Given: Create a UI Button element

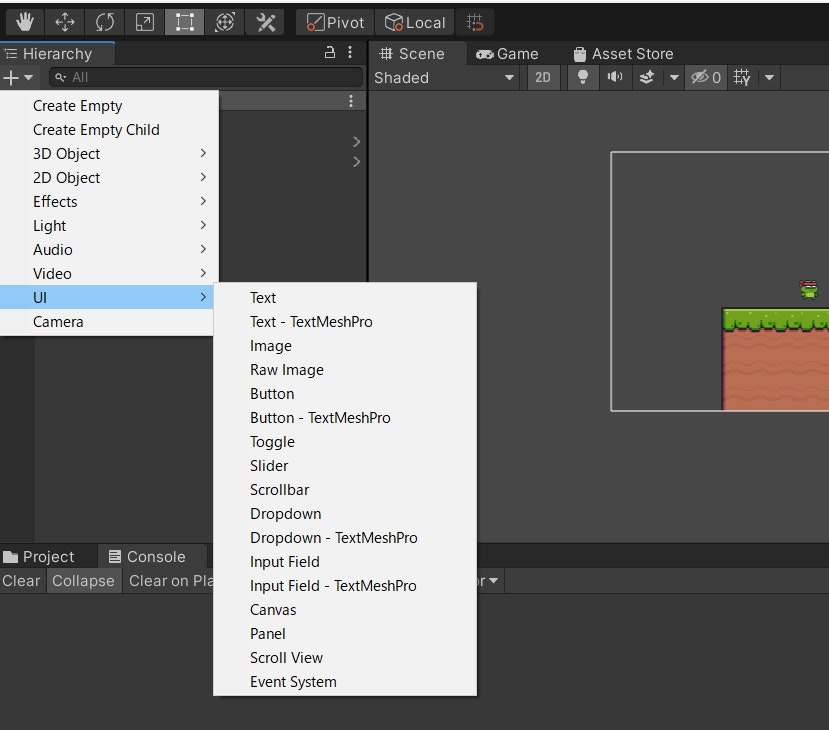Looking at the screenshot, I should click(x=345, y=394).
